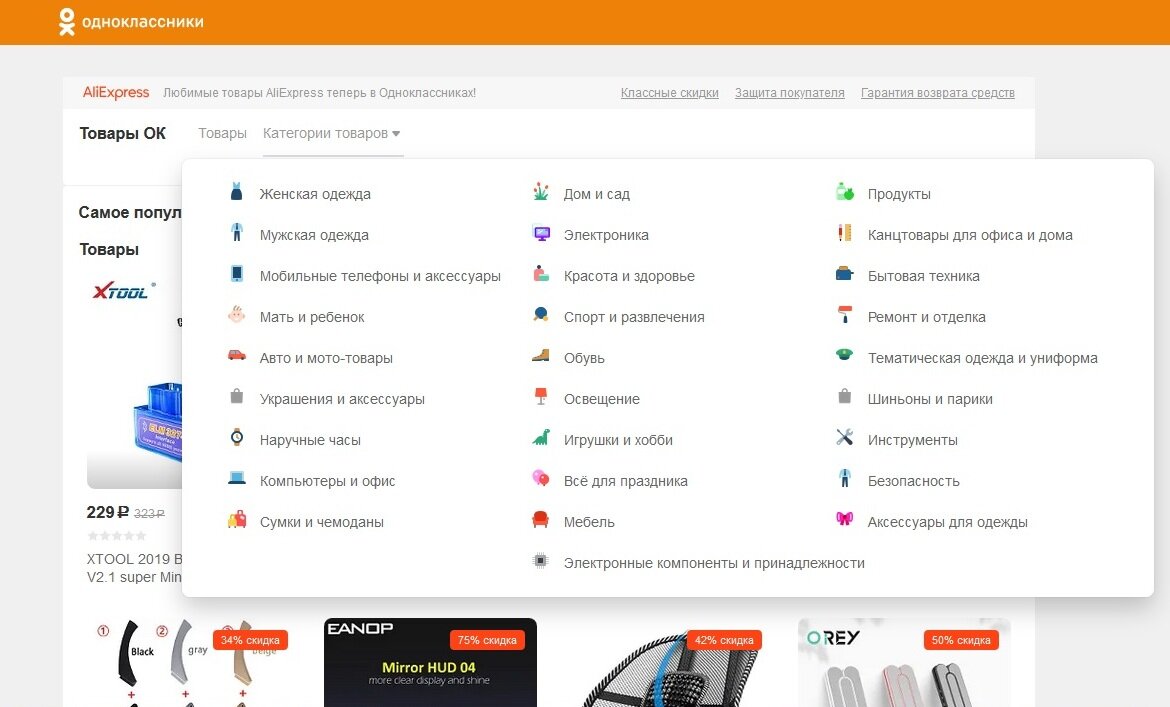Select Электронные компоненты и принадлежности category

pyautogui.click(x=714, y=563)
